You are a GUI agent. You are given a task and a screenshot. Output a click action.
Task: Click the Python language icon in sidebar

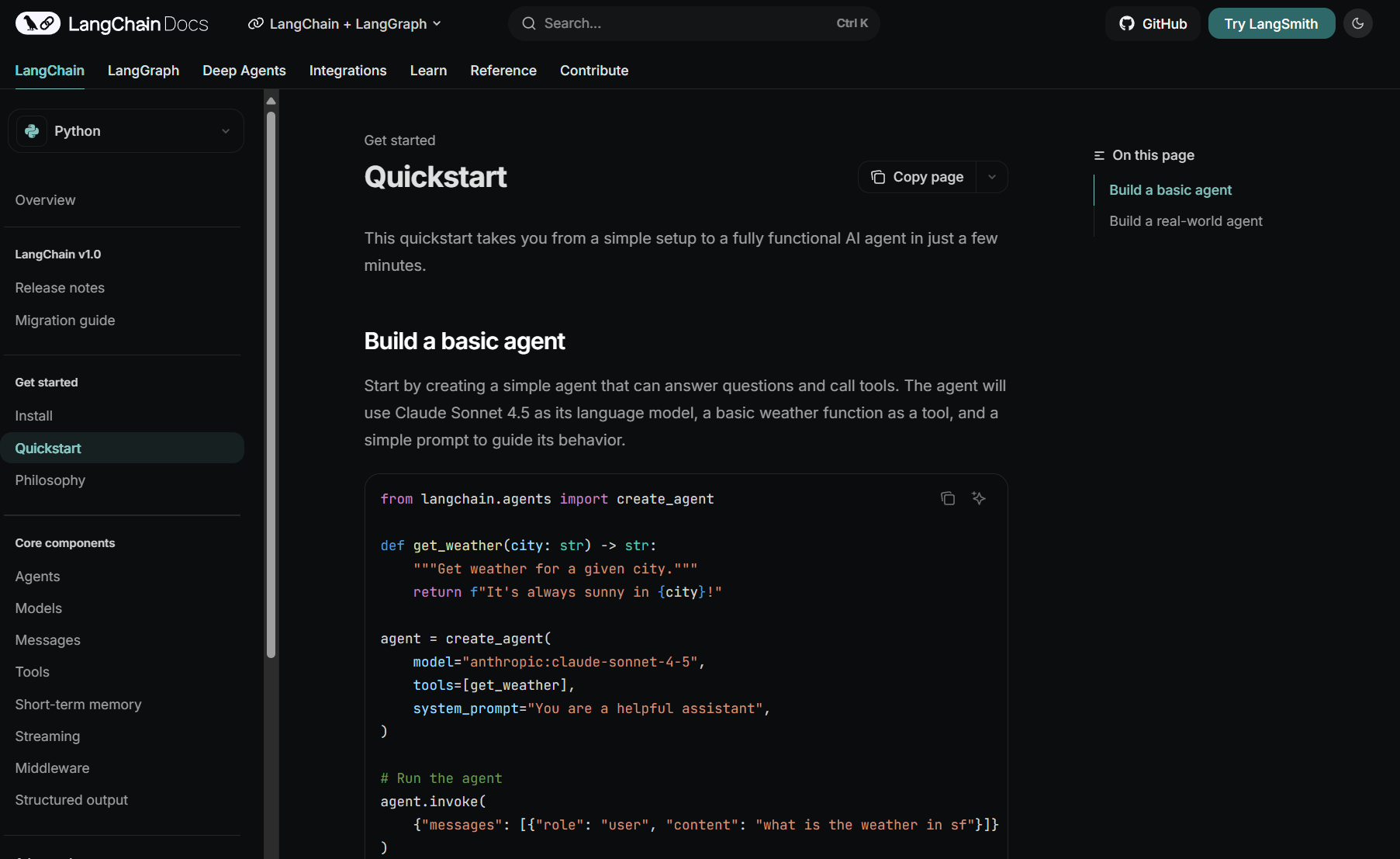32,131
